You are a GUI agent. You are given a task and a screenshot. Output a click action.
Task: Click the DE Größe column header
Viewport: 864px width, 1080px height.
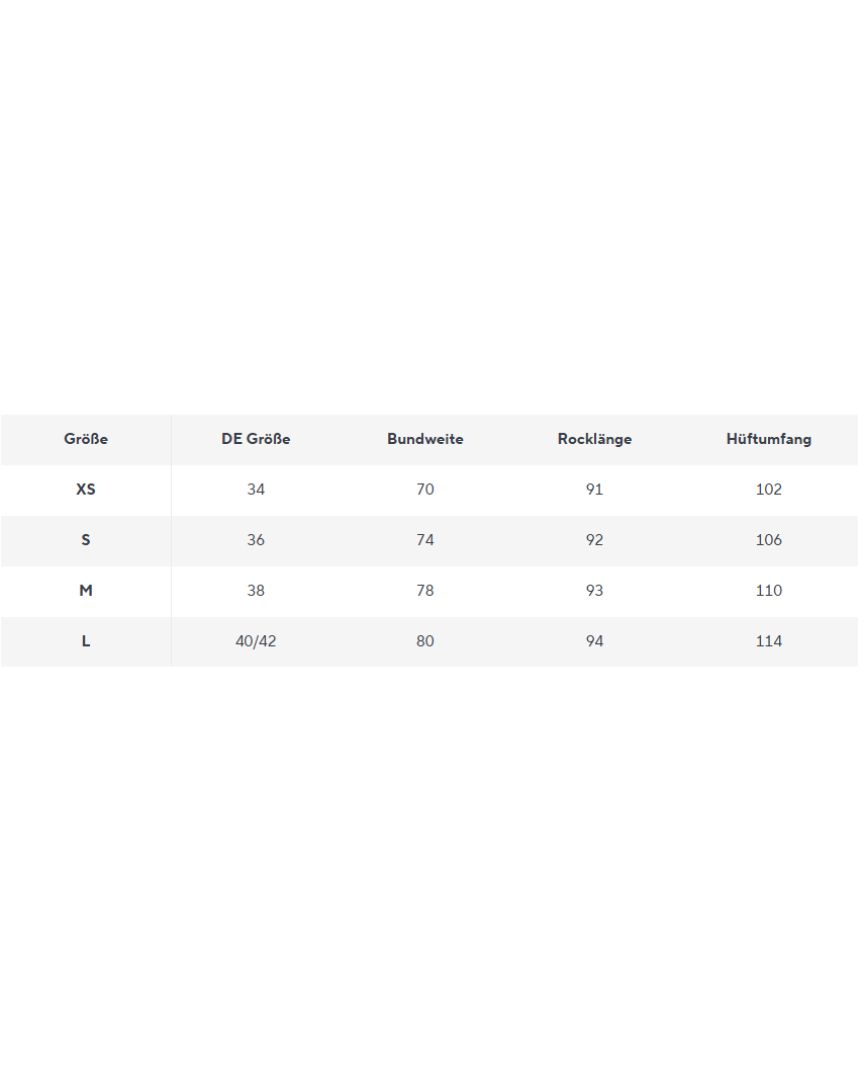click(256, 439)
